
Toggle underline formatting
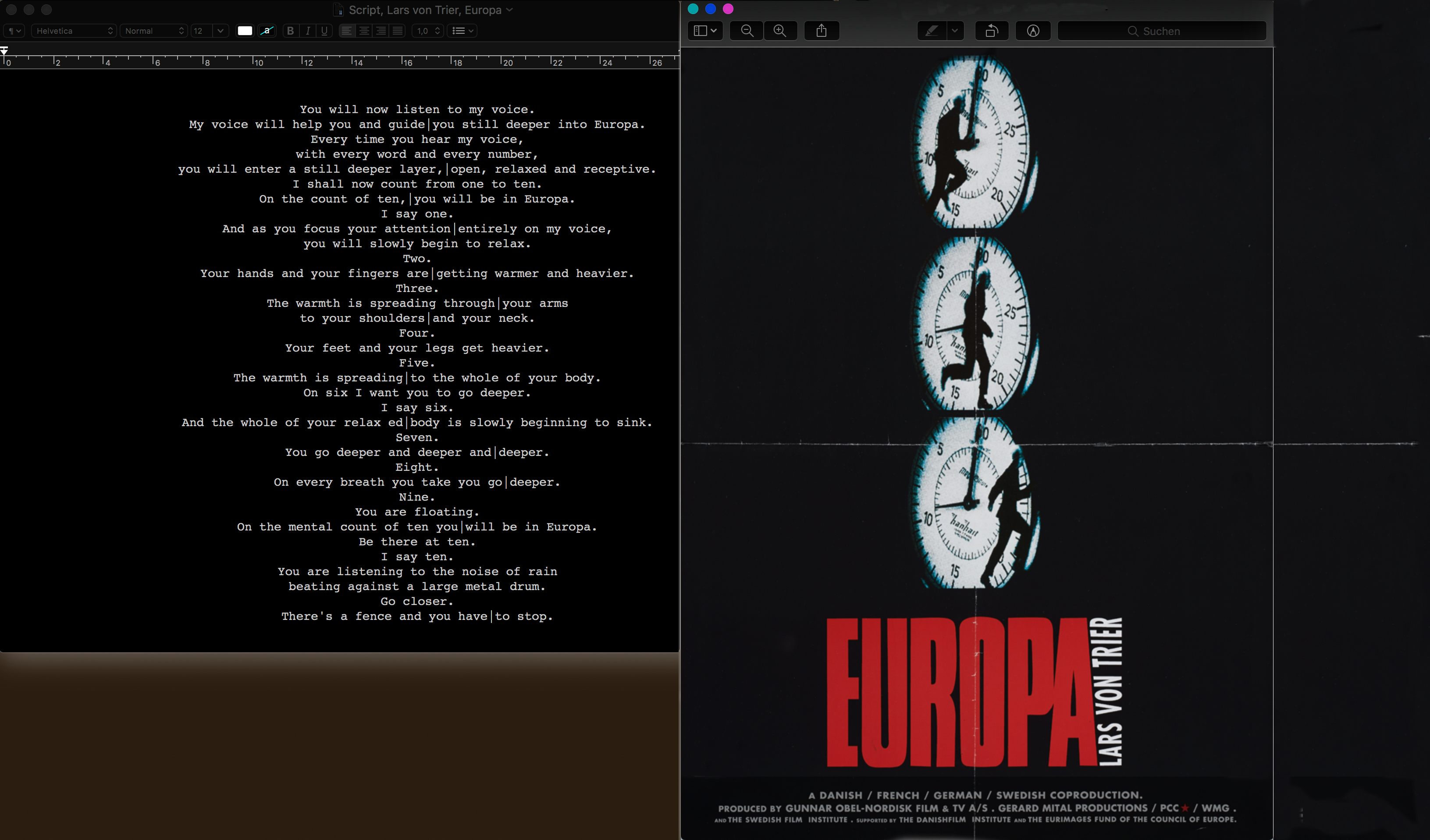[x=324, y=31]
